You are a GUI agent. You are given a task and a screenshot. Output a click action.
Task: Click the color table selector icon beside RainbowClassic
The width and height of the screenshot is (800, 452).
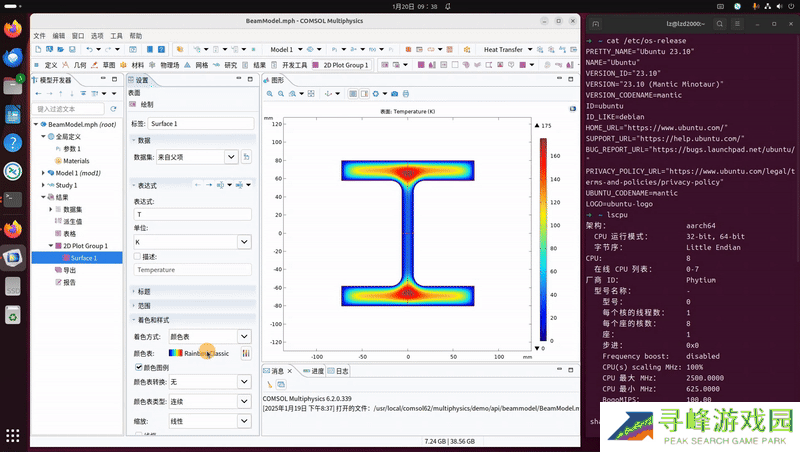pos(246,353)
